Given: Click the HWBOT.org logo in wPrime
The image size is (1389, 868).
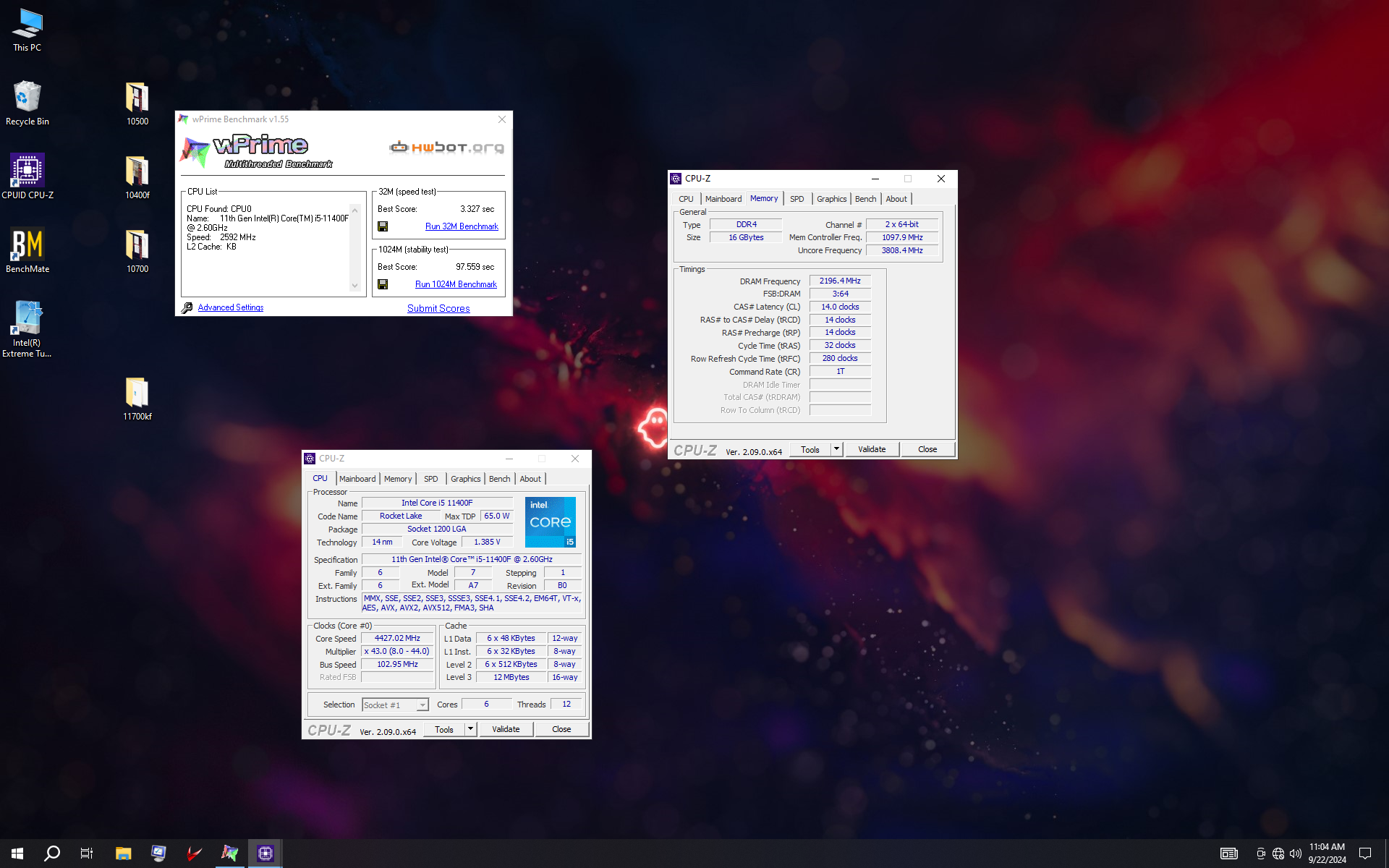Looking at the screenshot, I should tap(446, 148).
